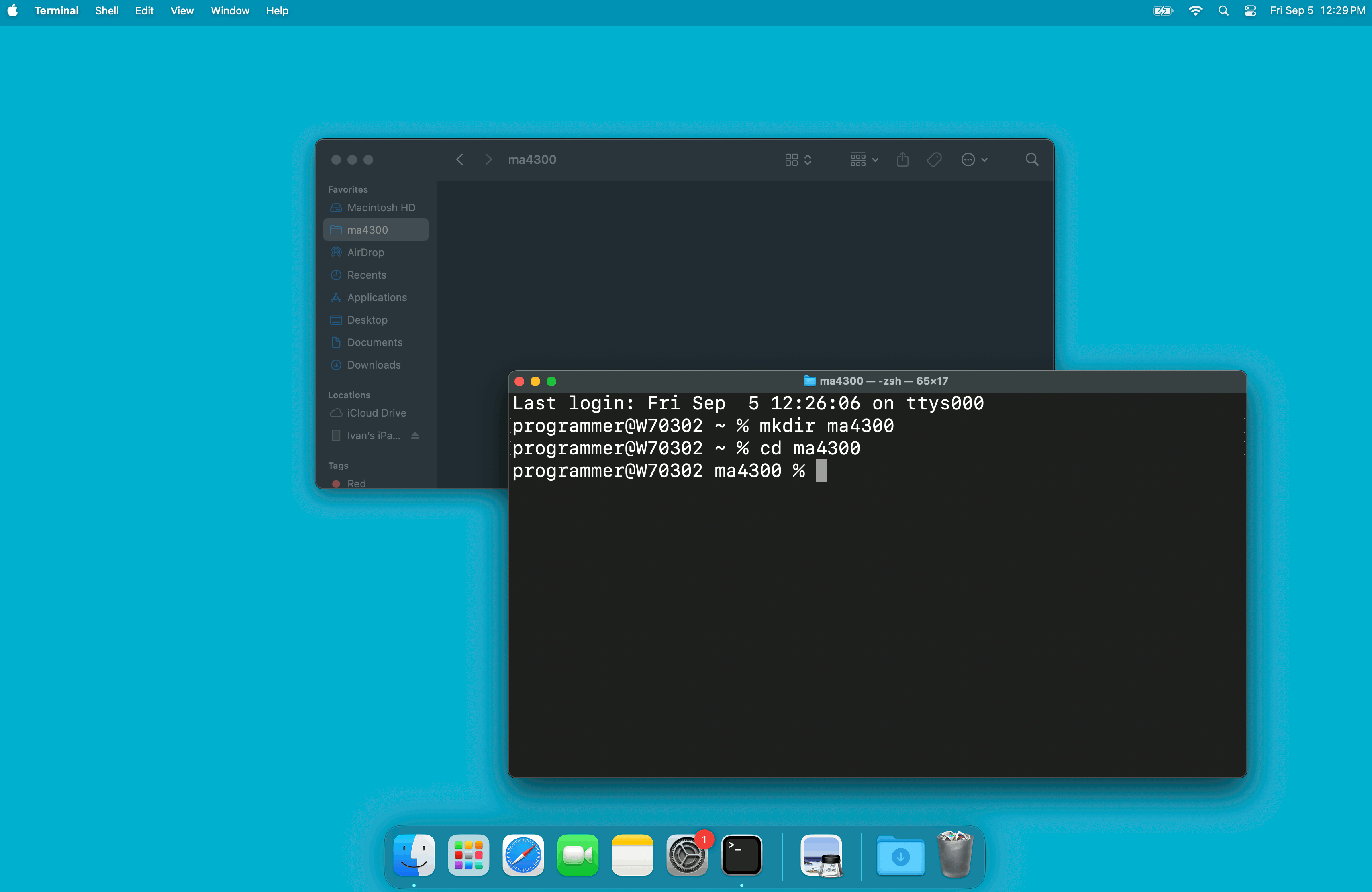Click the Share icon in Finder toolbar
This screenshot has width=1372, height=892.
pos(902,160)
